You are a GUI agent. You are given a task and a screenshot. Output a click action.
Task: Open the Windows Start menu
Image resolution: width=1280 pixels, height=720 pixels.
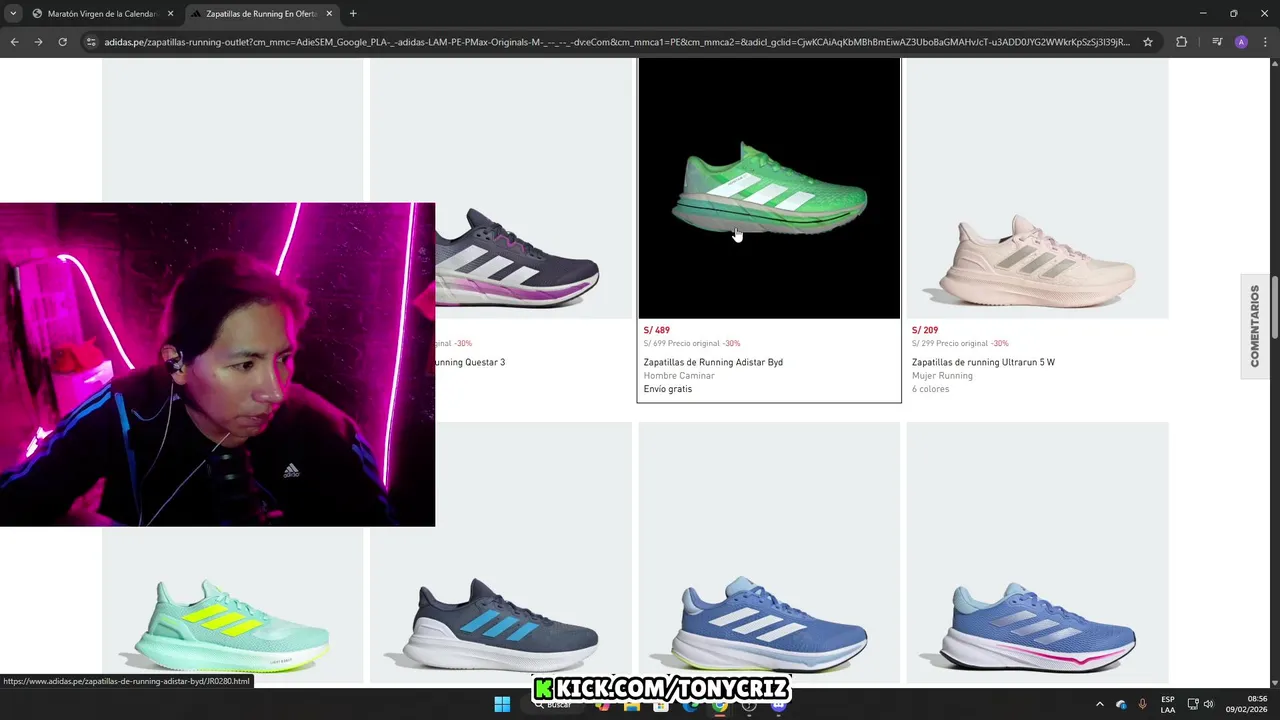(x=502, y=704)
